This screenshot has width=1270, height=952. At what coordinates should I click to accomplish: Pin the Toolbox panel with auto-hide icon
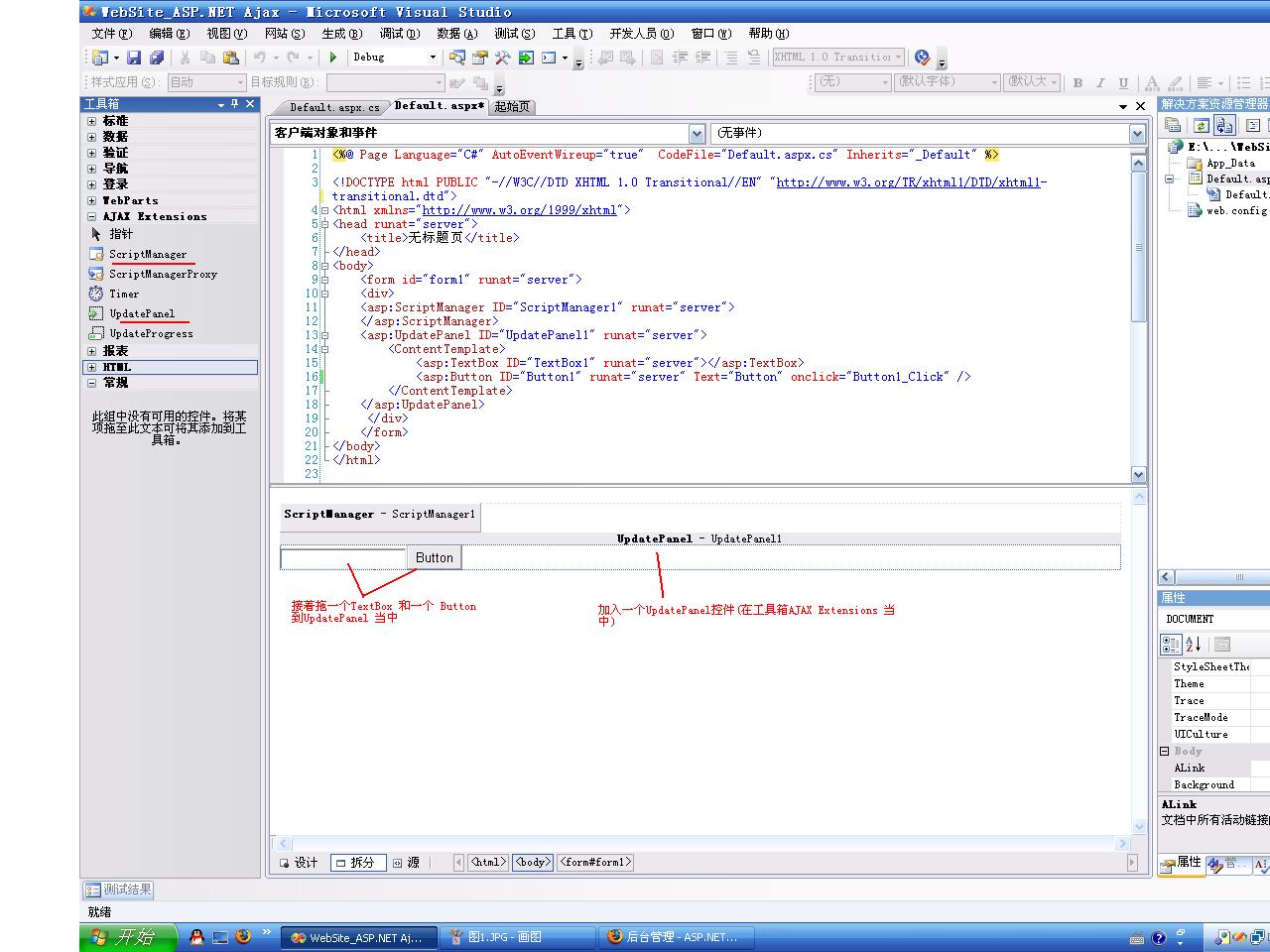pyautogui.click(x=235, y=103)
